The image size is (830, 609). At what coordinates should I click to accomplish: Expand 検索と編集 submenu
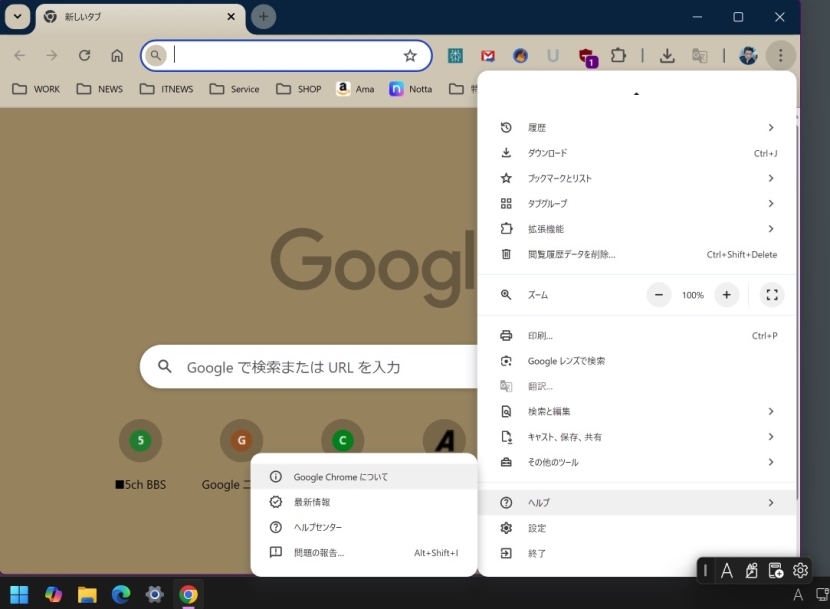[637, 411]
